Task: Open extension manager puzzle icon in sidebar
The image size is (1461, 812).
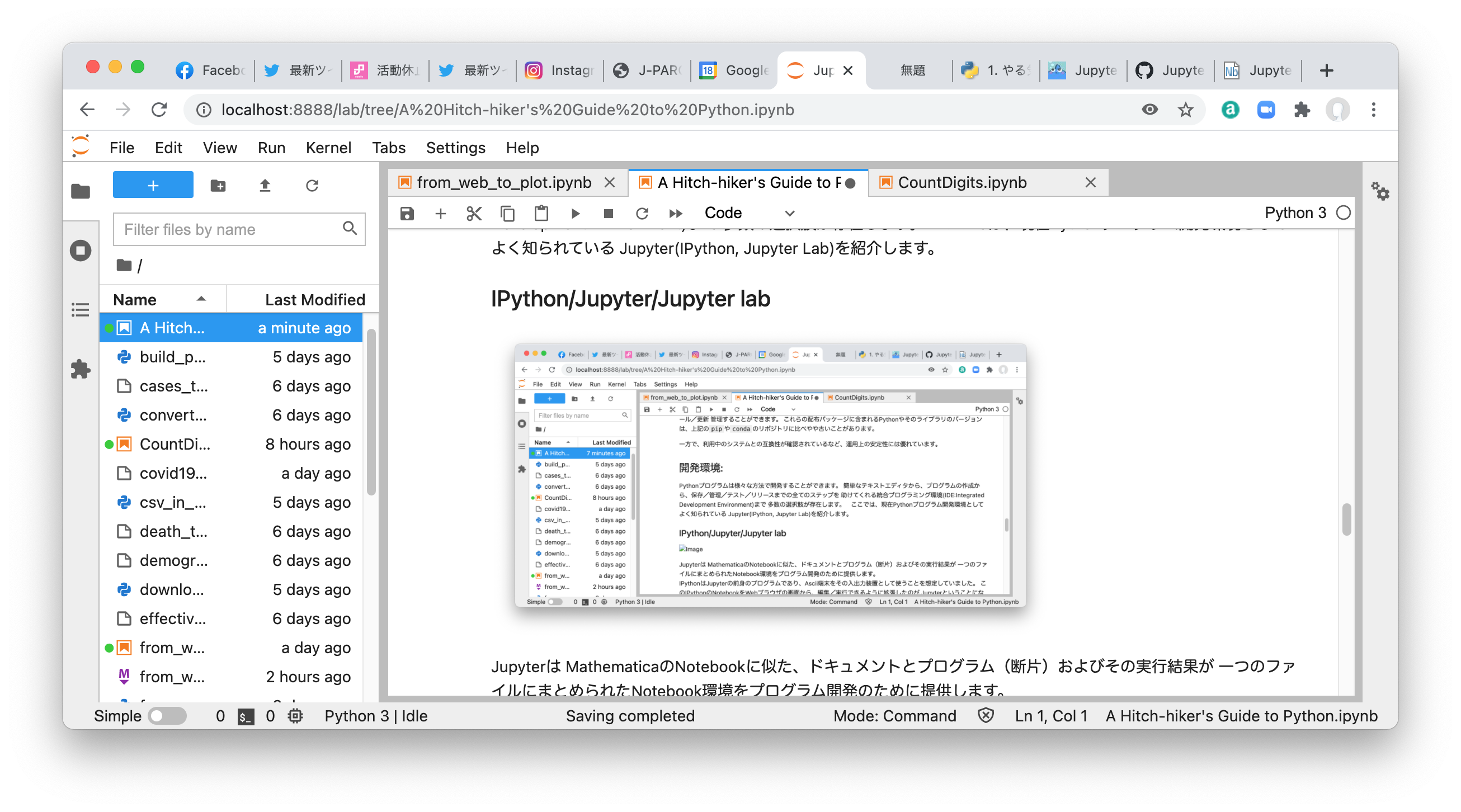Action: pyautogui.click(x=81, y=369)
